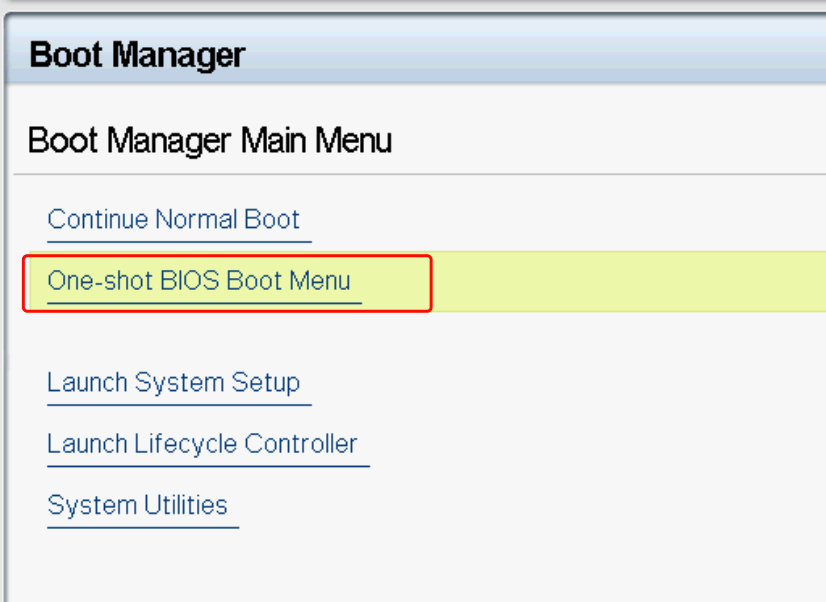Click the divider line under Main Menu heading
This screenshot has height=602, width=826.
[420, 175]
